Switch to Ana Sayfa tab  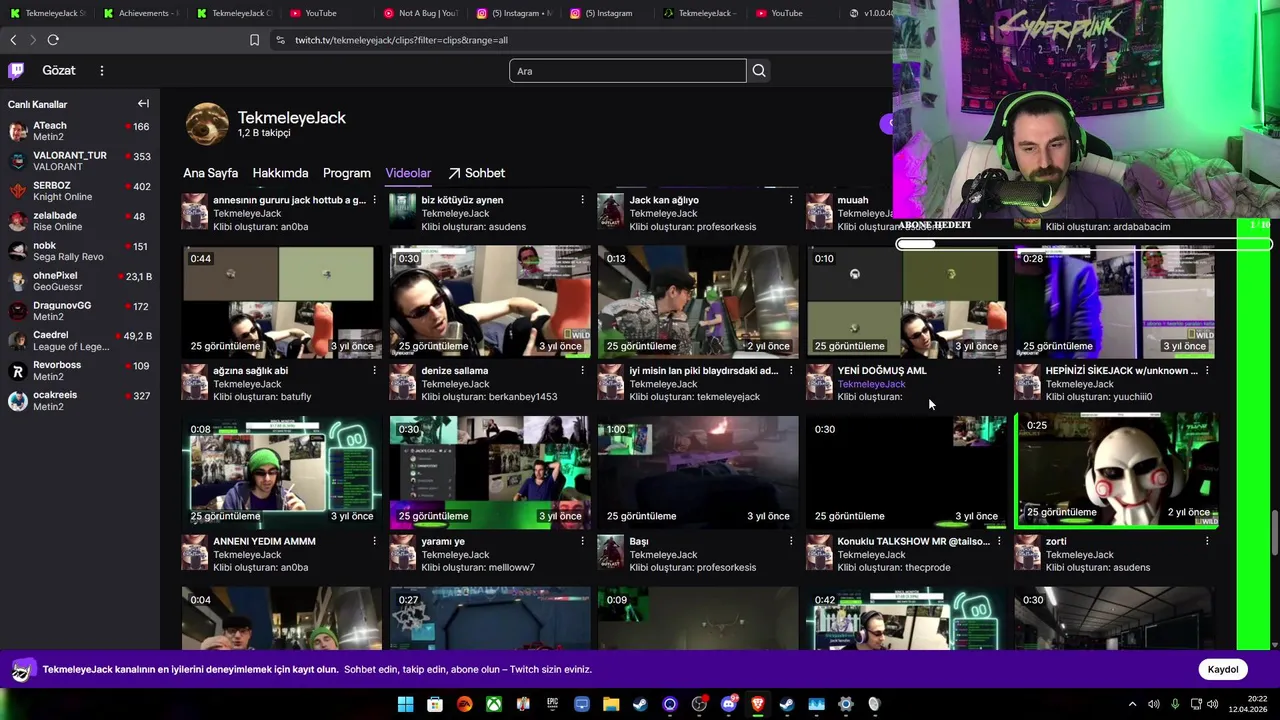(x=210, y=173)
